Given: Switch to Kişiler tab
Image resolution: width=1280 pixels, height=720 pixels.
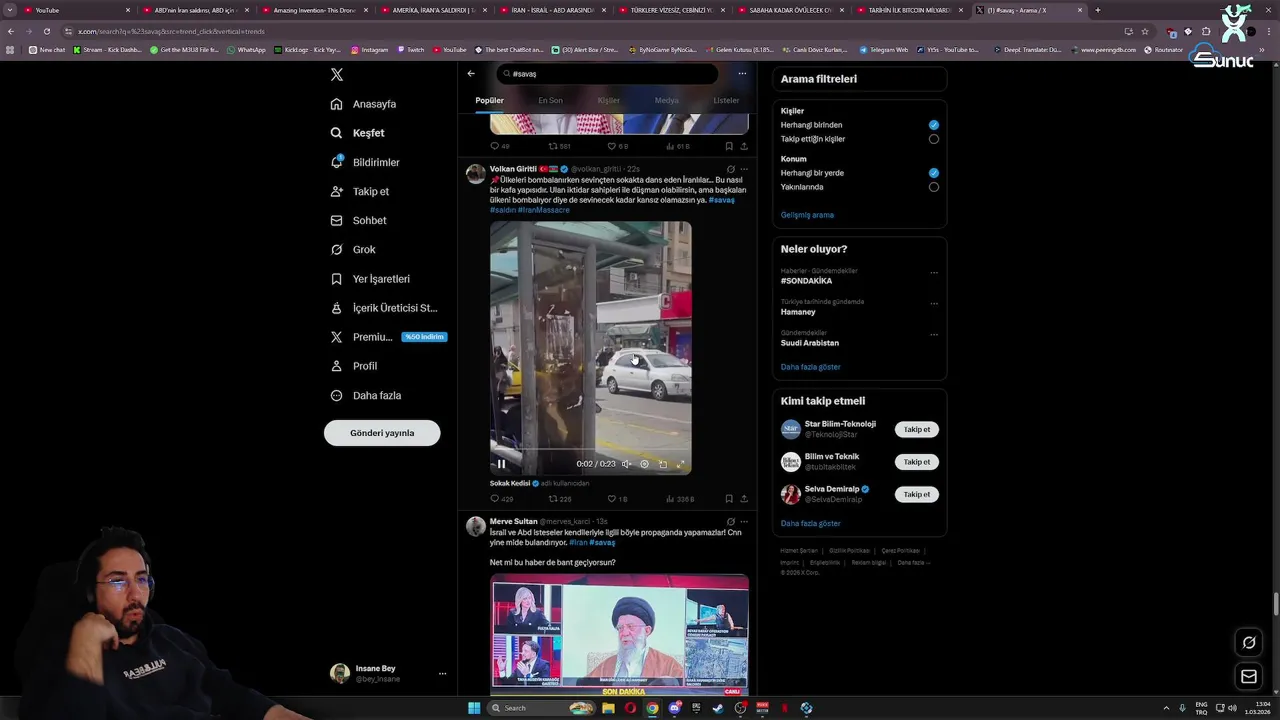Looking at the screenshot, I should [609, 100].
